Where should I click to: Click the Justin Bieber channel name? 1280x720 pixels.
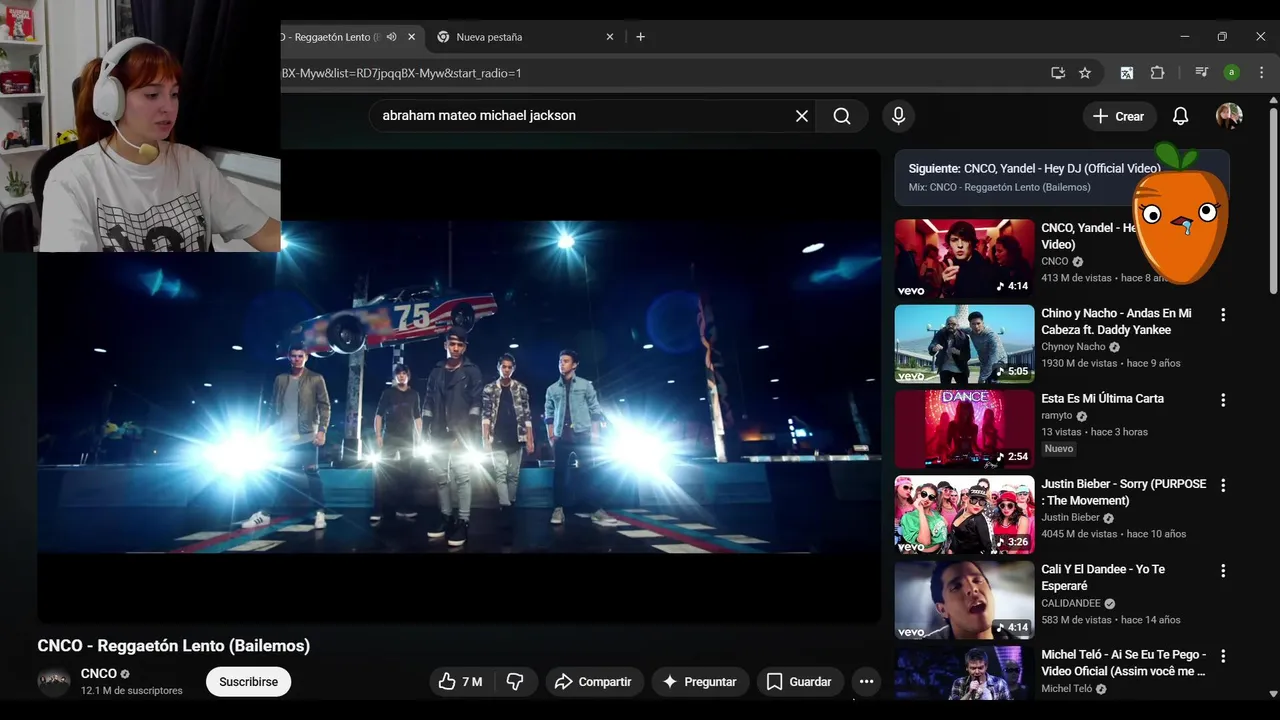1070,518
